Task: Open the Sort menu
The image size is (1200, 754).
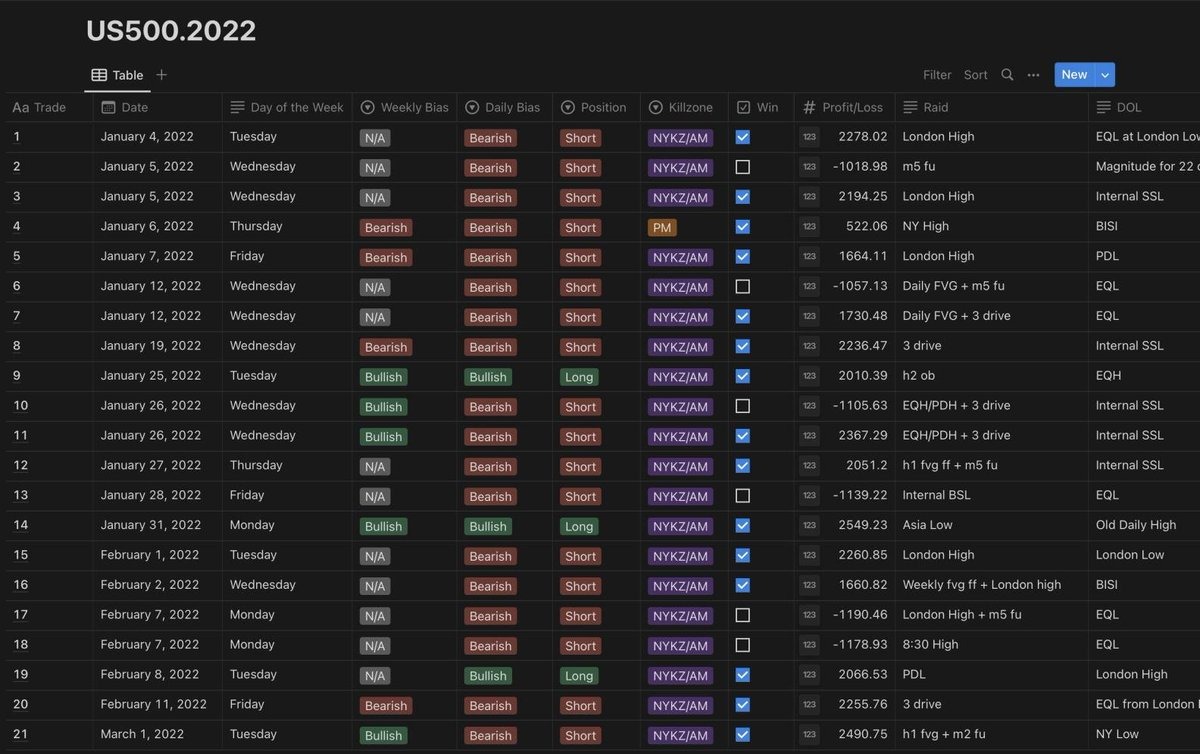Action: [x=975, y=75]
